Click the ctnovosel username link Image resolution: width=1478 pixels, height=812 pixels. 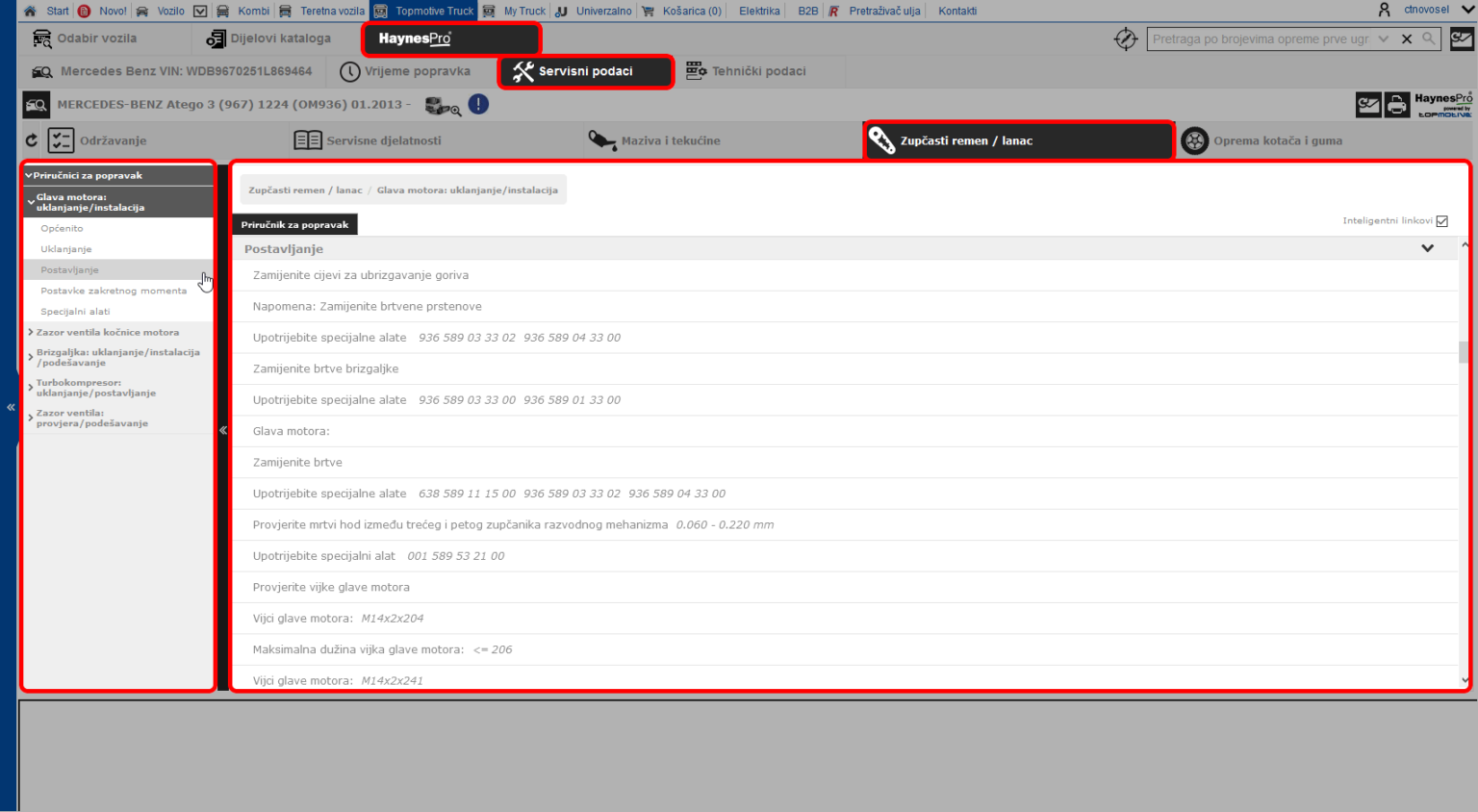click(1426, 10)
